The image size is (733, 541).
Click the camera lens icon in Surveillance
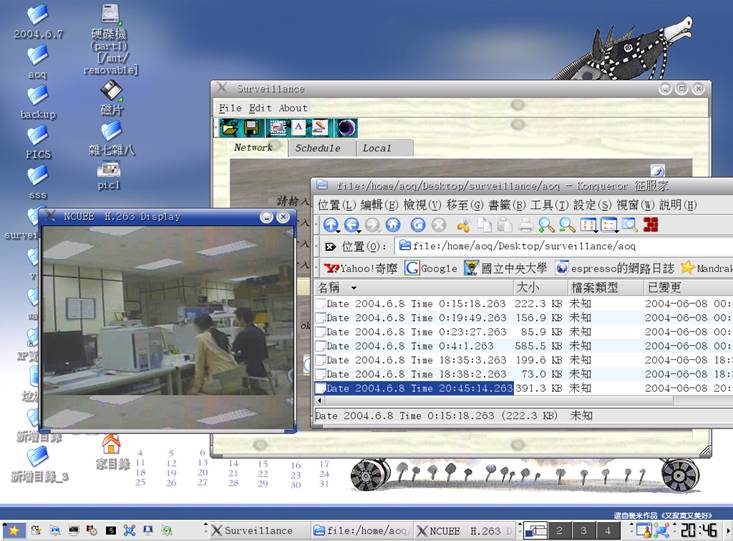pos(346,127)
